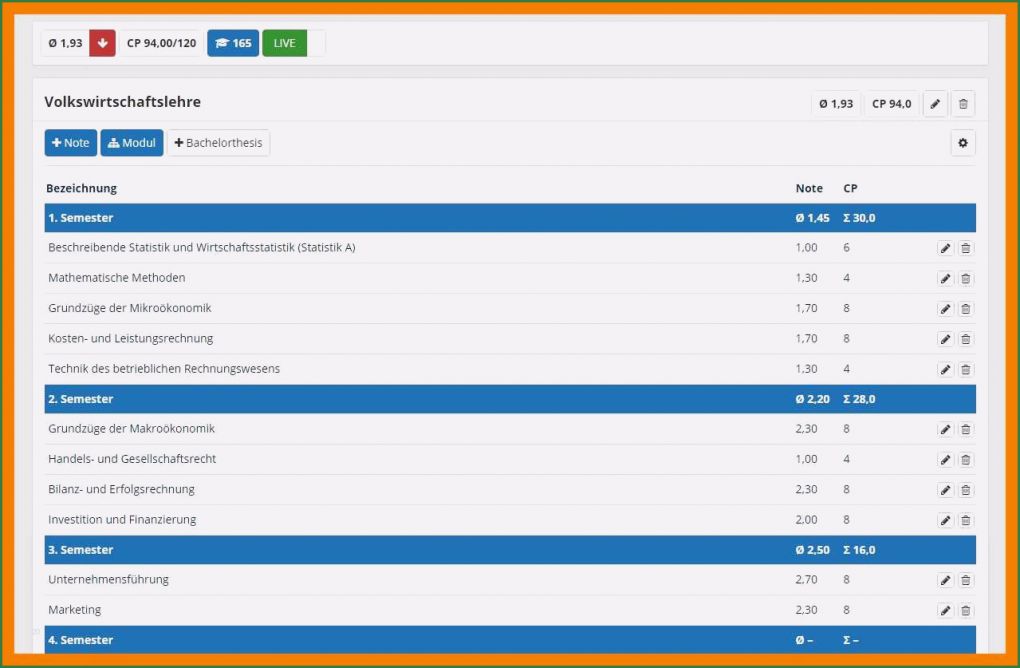The height and width of the screenshot is (668, 1020).
Task: Click the CP 94,00/120 progress badge
Action: pos(161,43)
